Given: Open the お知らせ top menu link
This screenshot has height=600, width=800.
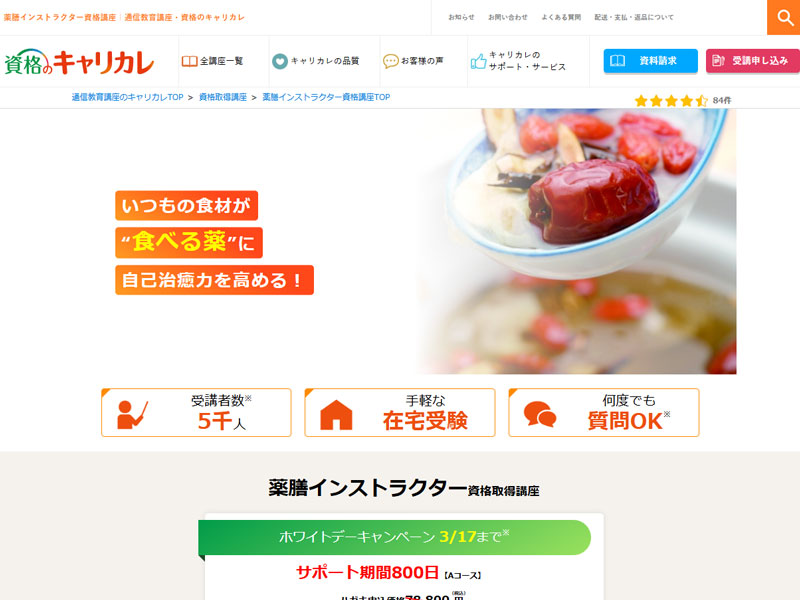Looking at the screenshot, I should (x=461, y=17).
